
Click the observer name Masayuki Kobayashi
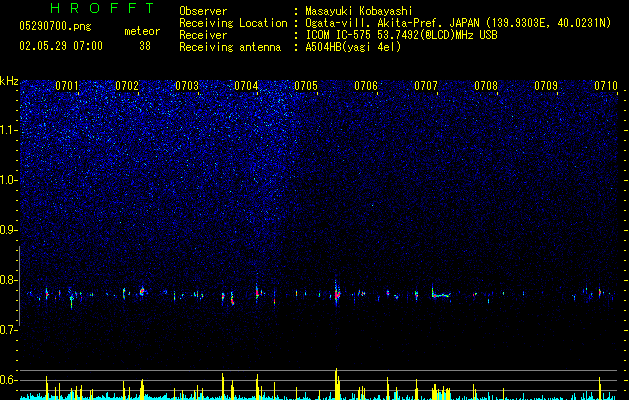359,11
